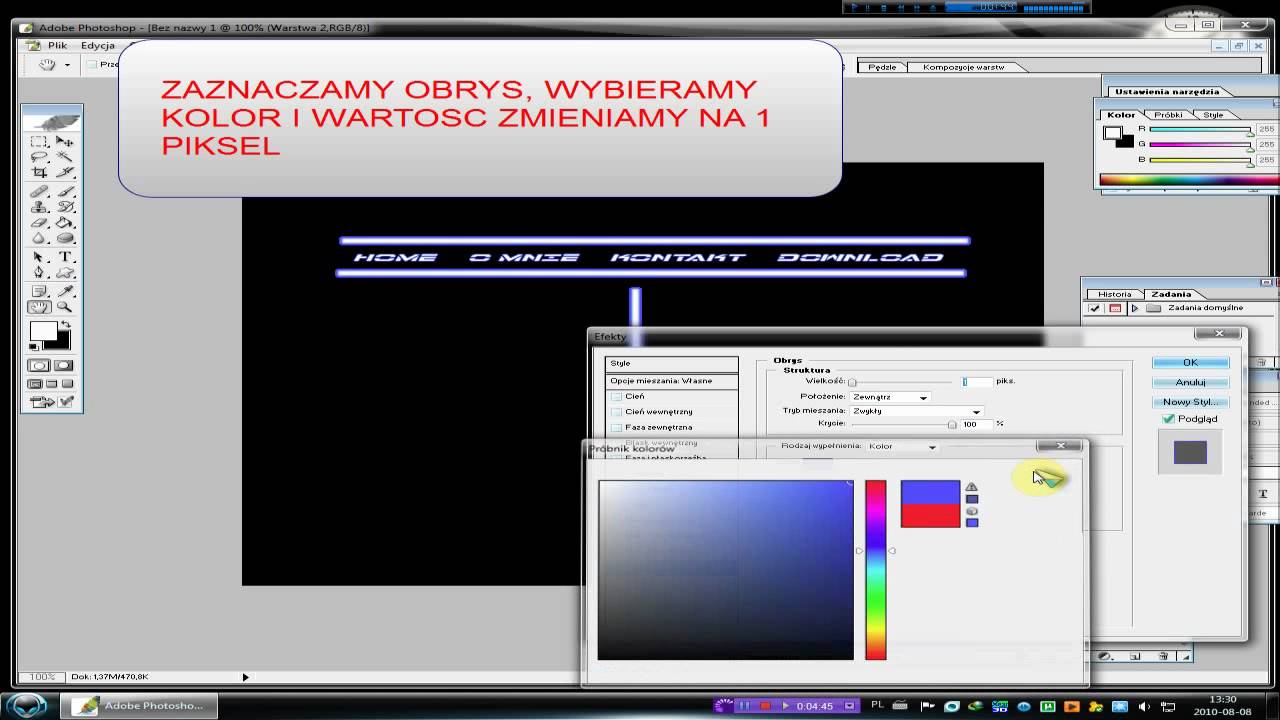Image resolution: width=1280 pixels, height=720 pixels.
Task: Toggle the Podgląd preview checkbox
Action: tap(1168, 419)
